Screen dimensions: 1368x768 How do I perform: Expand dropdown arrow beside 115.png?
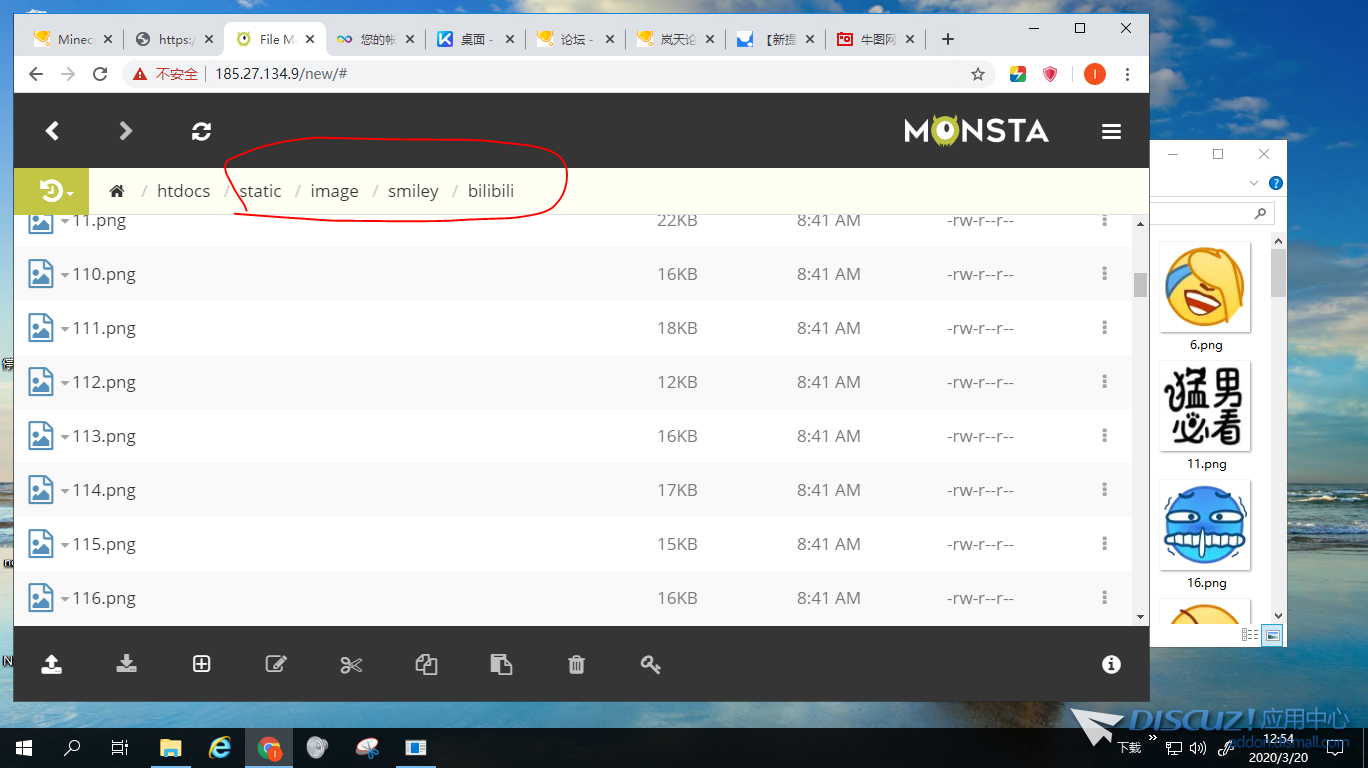65,546
